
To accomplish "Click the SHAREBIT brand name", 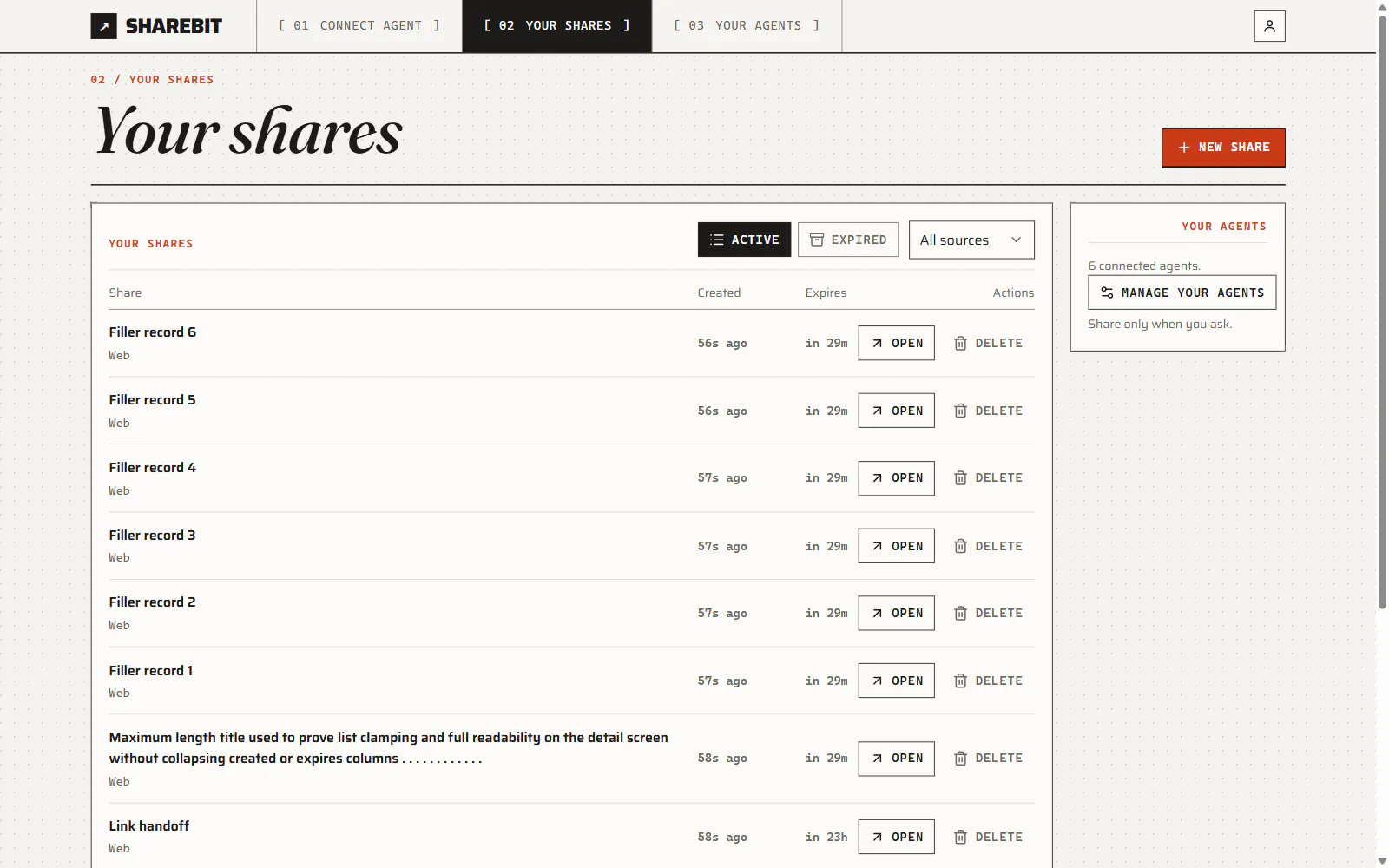I will coord(174,26).
